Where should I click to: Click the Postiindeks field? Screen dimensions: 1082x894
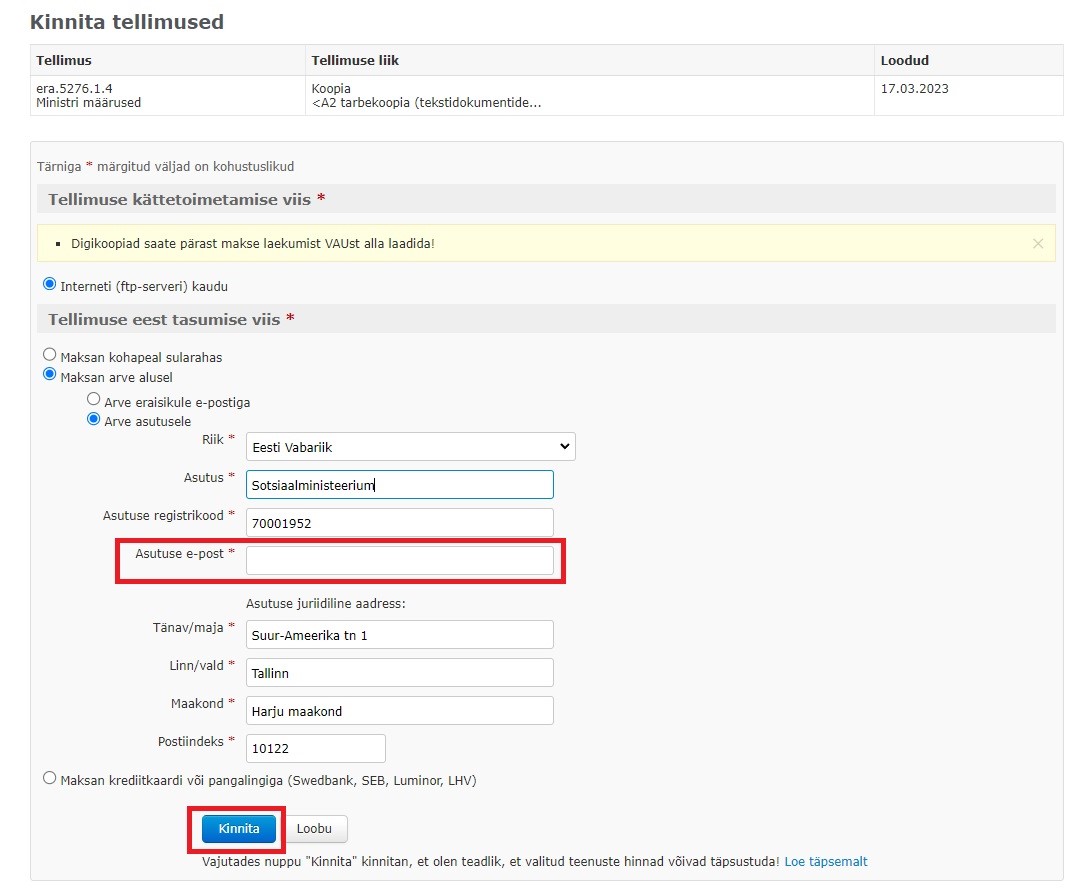tap(315, 749)
